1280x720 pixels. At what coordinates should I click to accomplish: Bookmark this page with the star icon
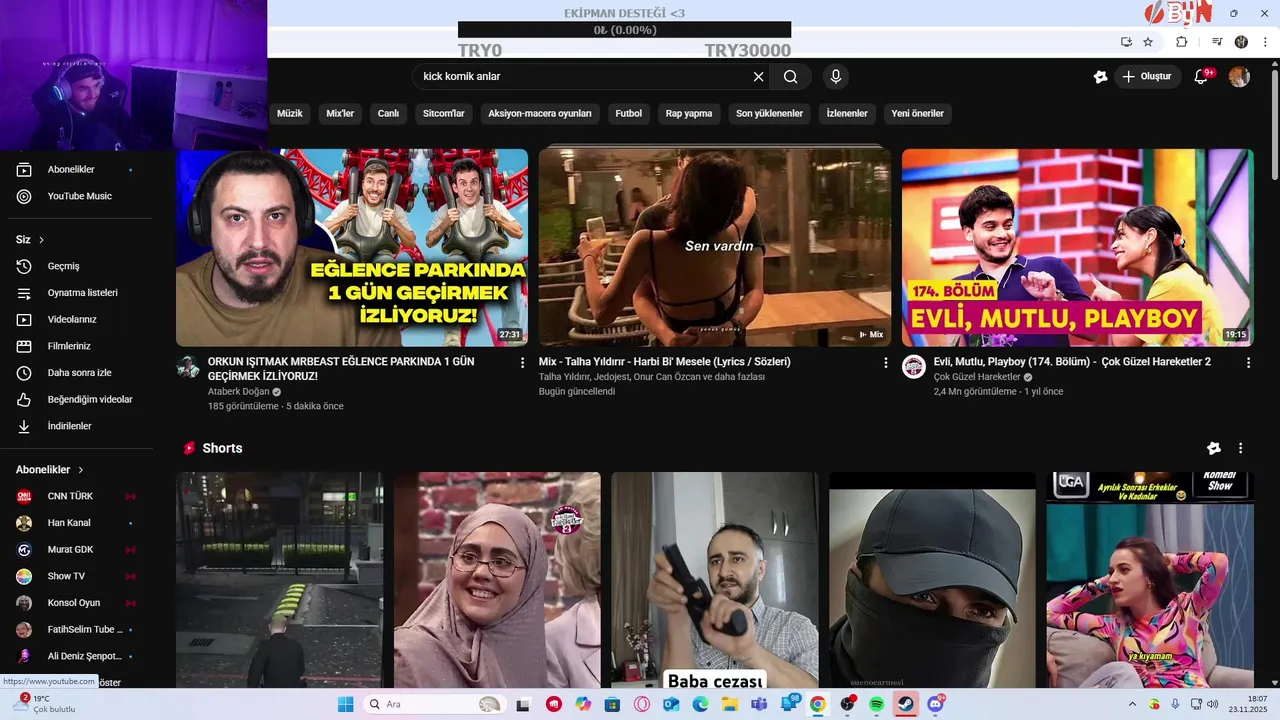[x=1148, y=42]
